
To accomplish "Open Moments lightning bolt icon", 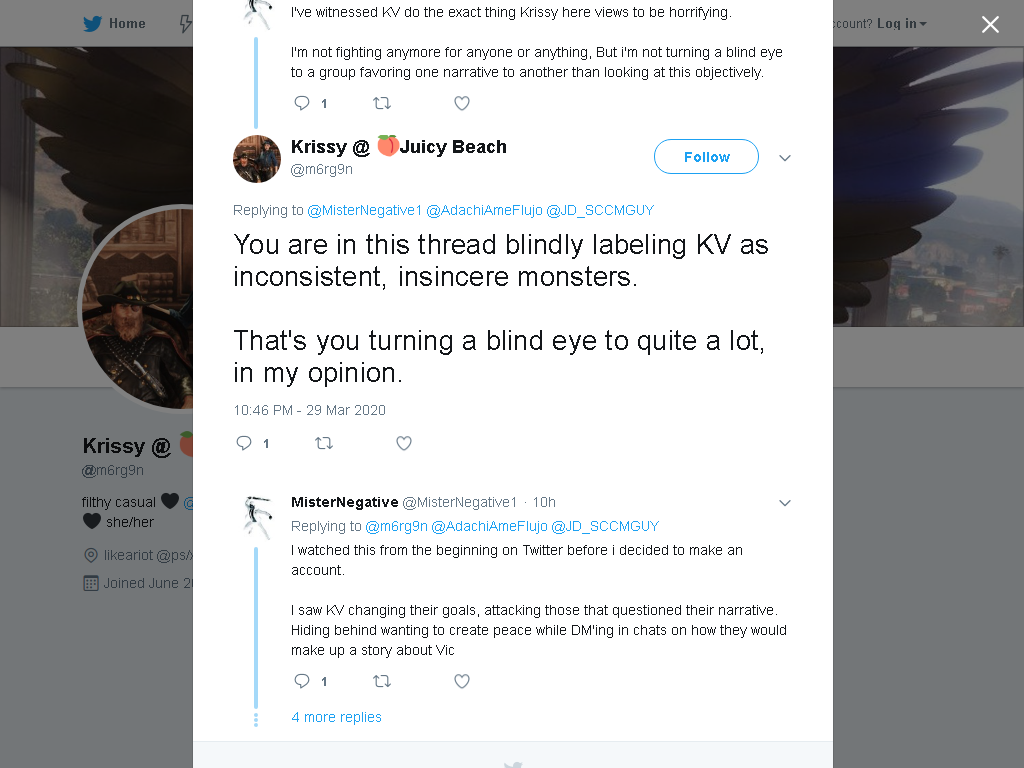I will [185, 24].
